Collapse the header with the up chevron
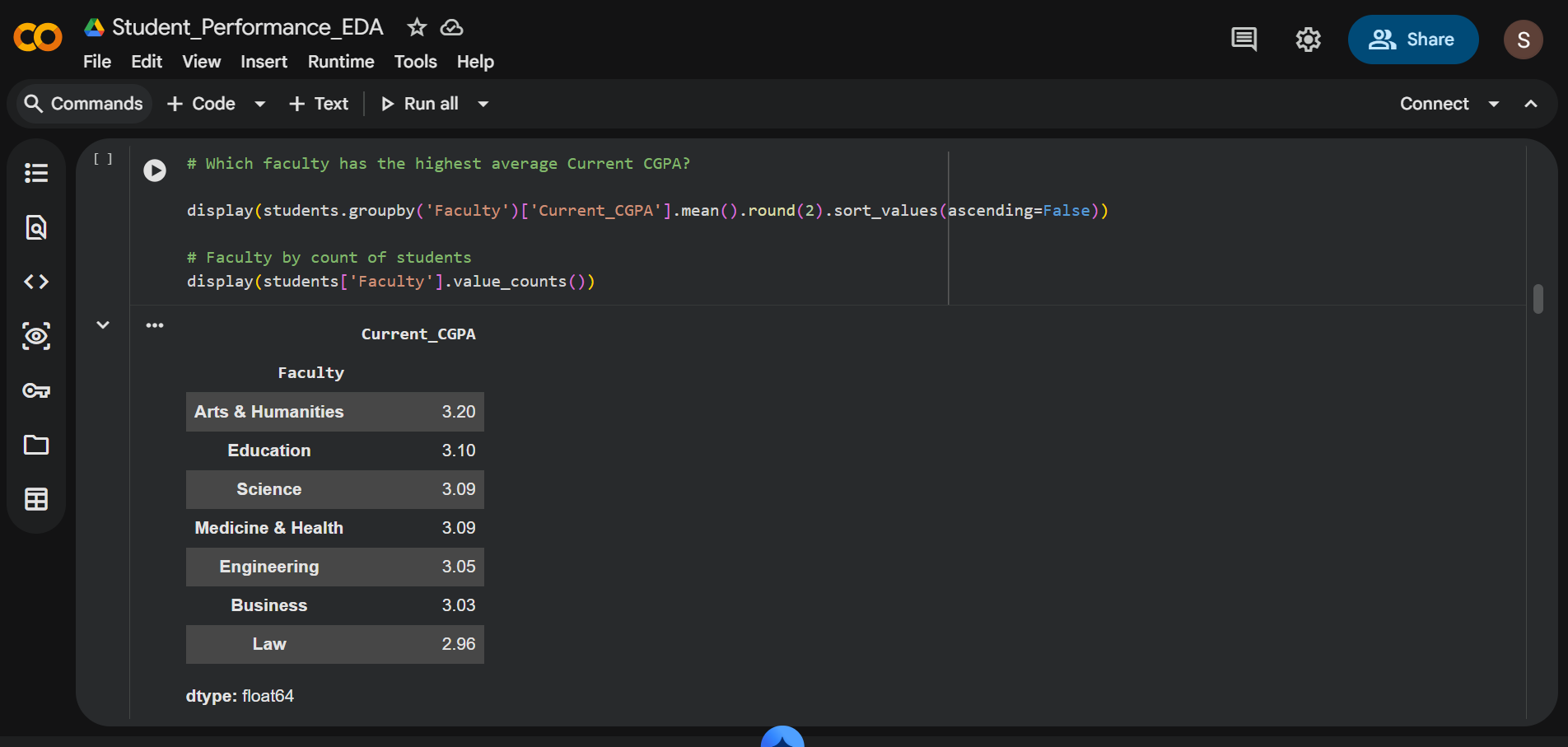The image size is (1568, 747). pos(1531,104)
